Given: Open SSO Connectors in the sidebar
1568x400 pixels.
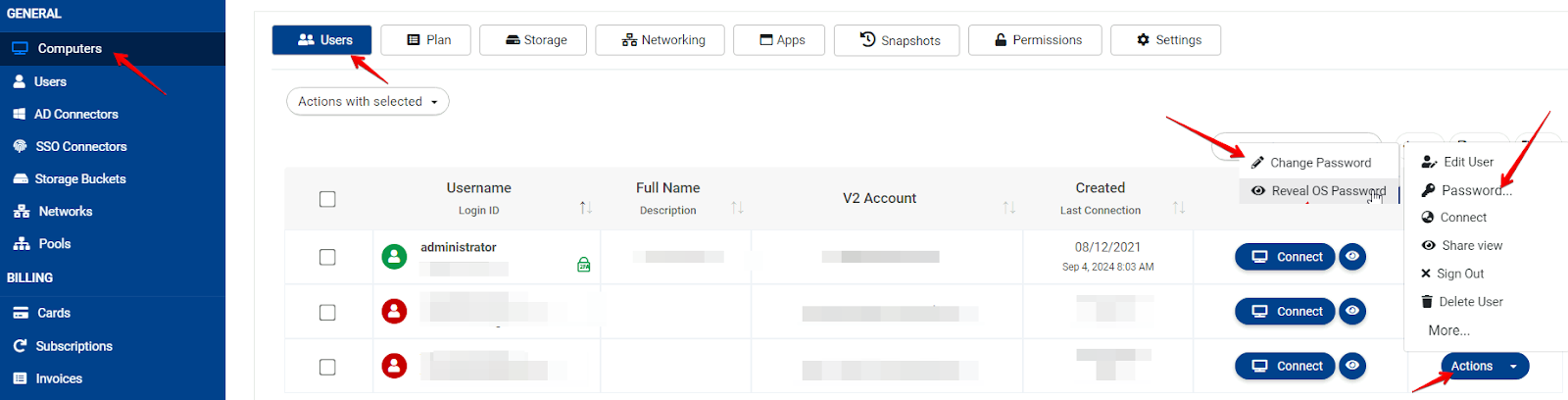Looking at the screenshot, I should pyautogui.click(x=80, y=146).
